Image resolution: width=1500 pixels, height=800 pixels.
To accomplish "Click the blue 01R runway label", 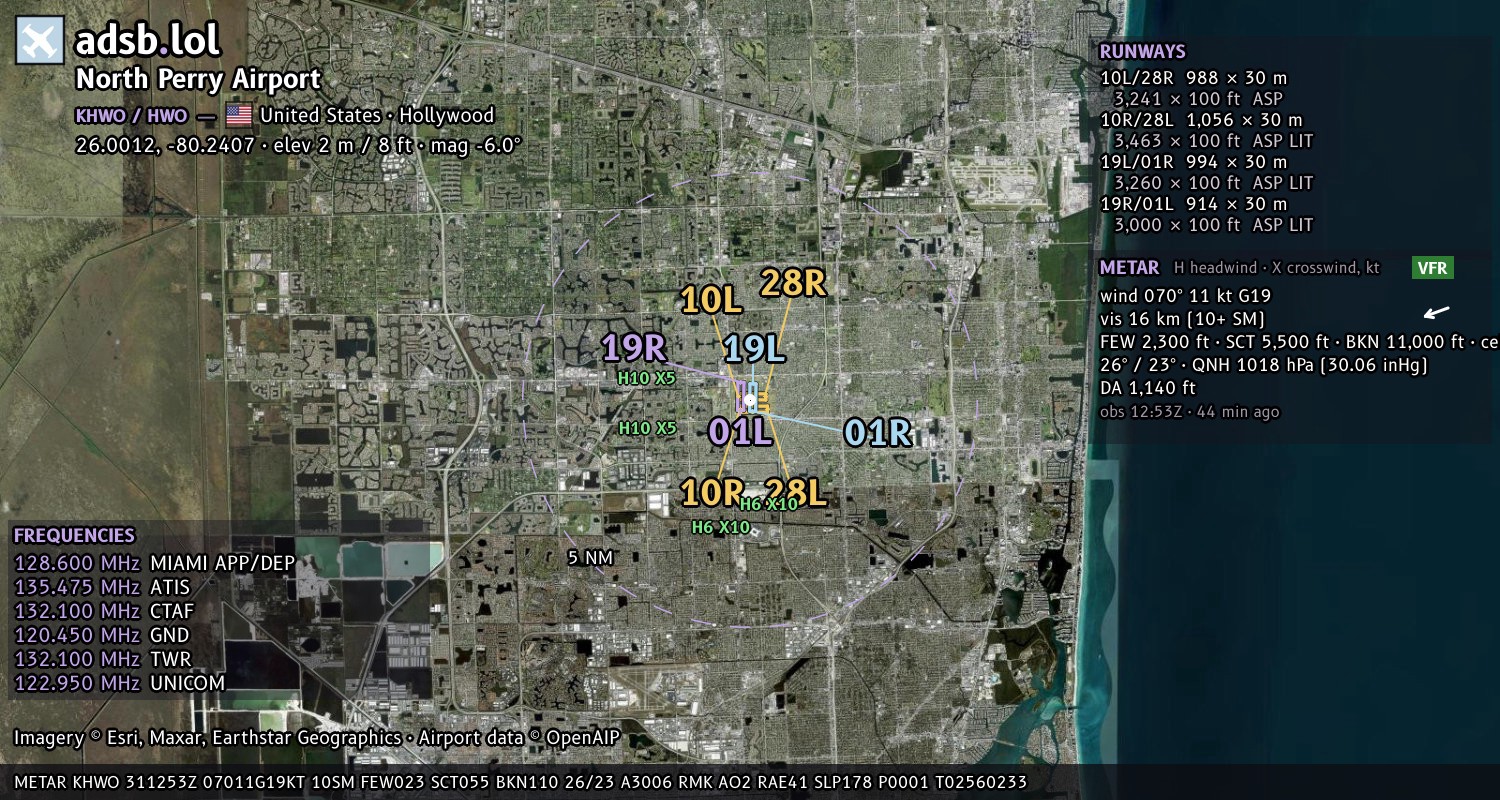I will click(x=878, y=432).
